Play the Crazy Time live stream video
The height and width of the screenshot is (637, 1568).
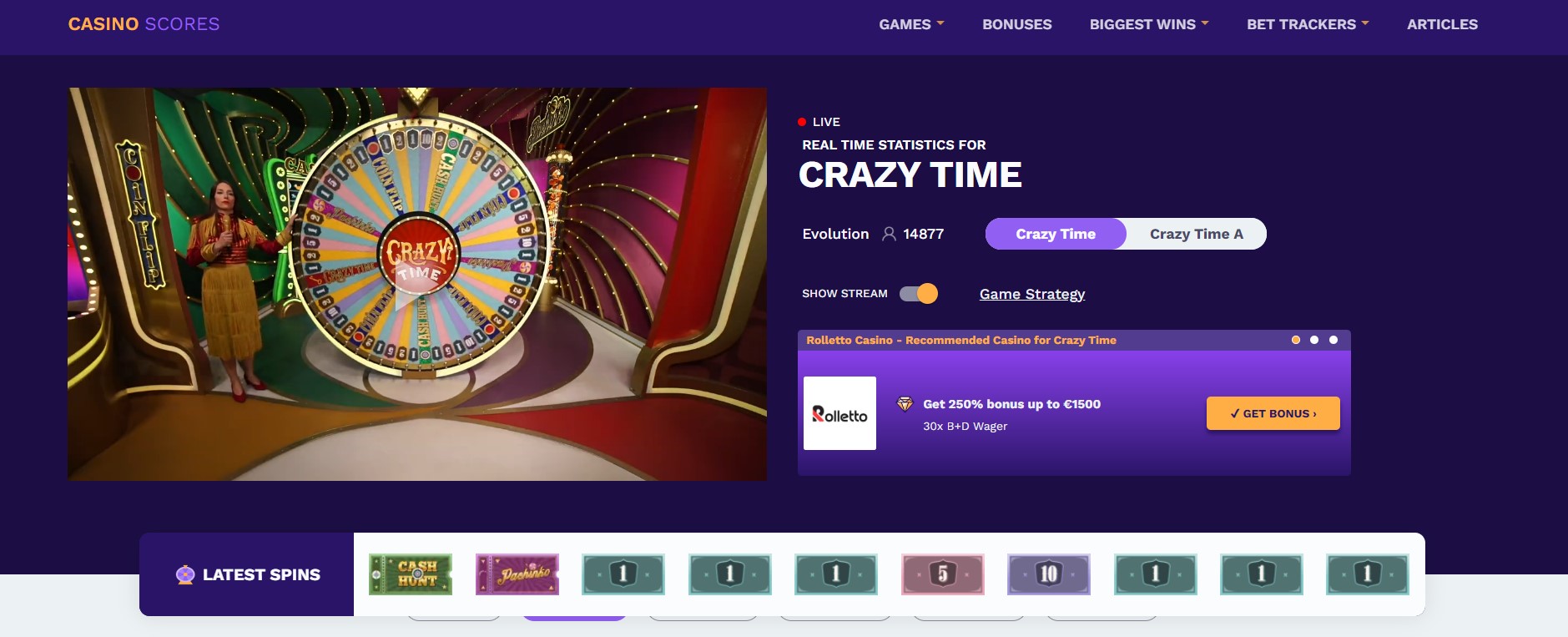pyautogui.click(x=417, y=284)
